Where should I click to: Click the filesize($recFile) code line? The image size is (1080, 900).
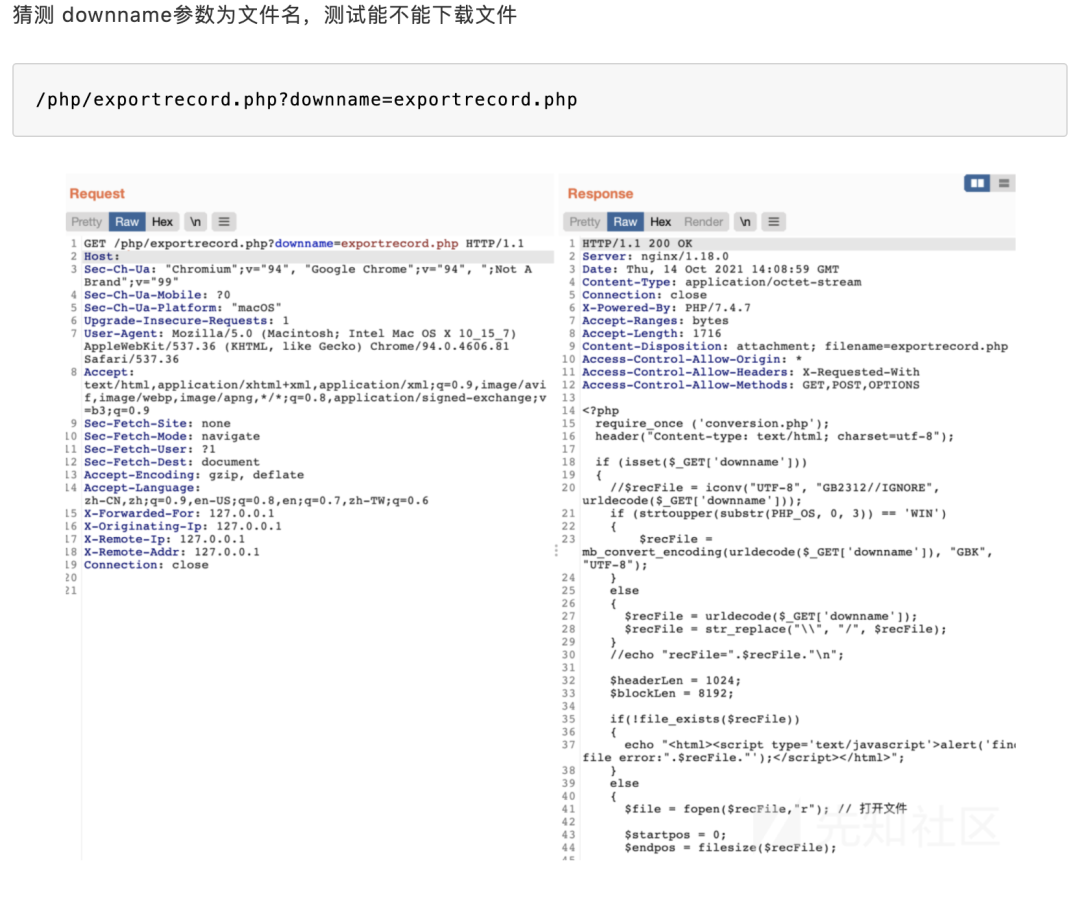point(730,848)
